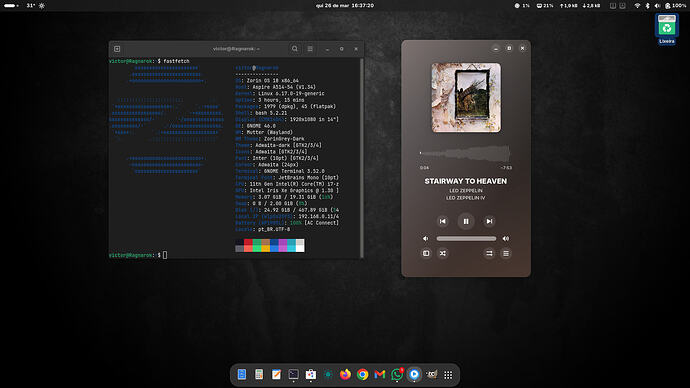Adjust the music player volume slider
Viewport: 690px width, 388px height.
point(466,238)
